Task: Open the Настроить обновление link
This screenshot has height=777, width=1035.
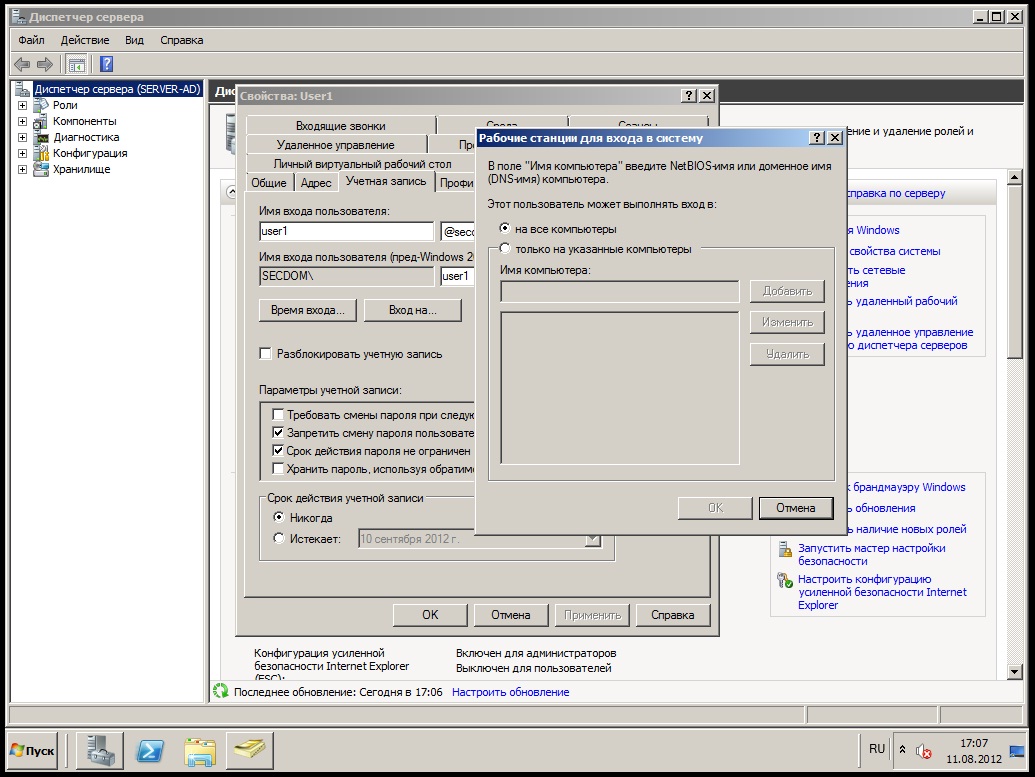Action: click(510, 692)
